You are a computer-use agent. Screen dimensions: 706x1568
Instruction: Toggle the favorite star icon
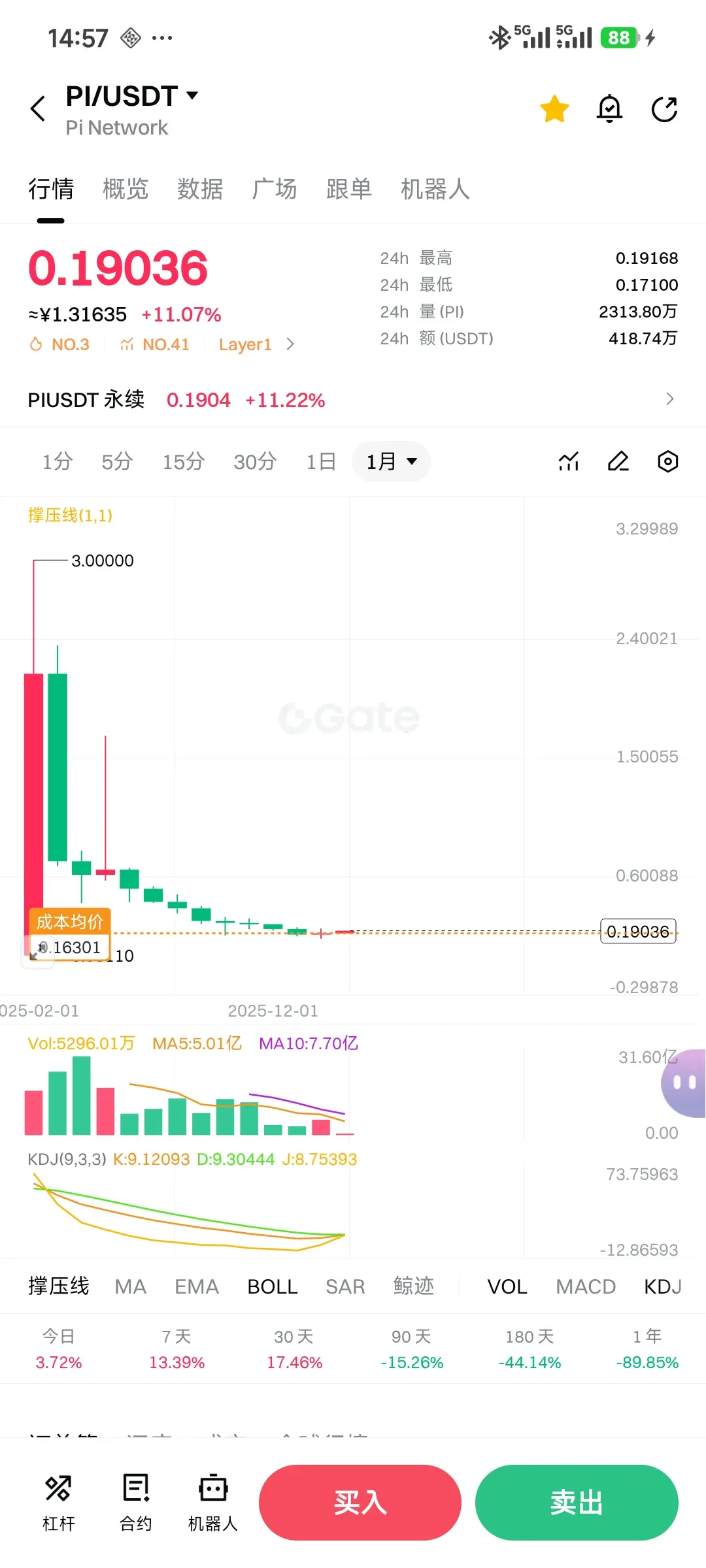click(554, 108)
